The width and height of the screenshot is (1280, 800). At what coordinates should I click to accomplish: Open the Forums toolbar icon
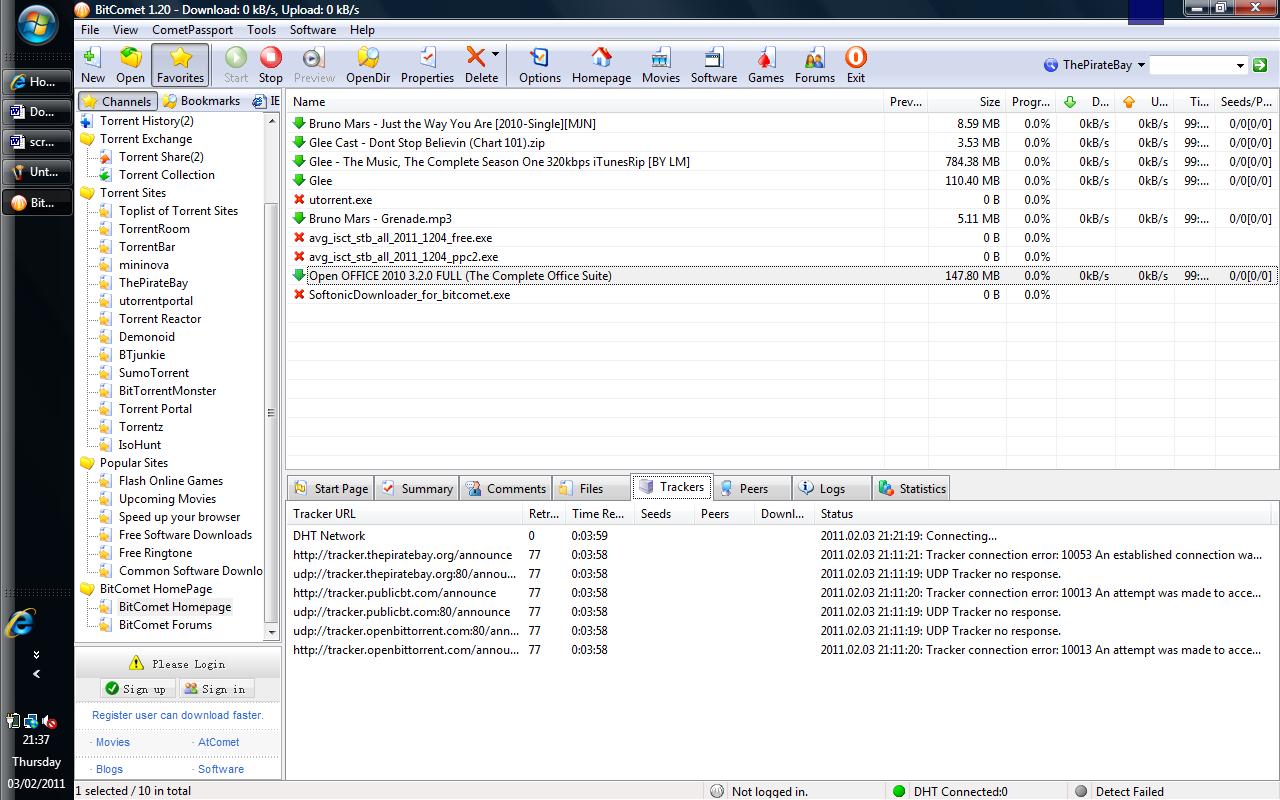coord(815,65)
